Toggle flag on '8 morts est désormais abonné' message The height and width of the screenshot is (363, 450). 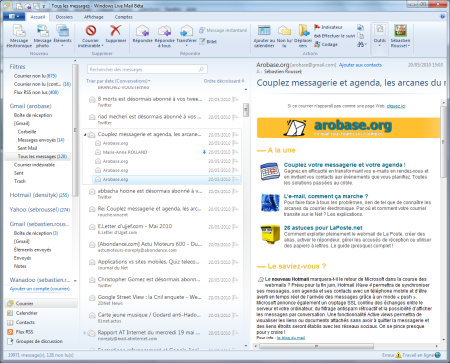click(x=236, y=99)
